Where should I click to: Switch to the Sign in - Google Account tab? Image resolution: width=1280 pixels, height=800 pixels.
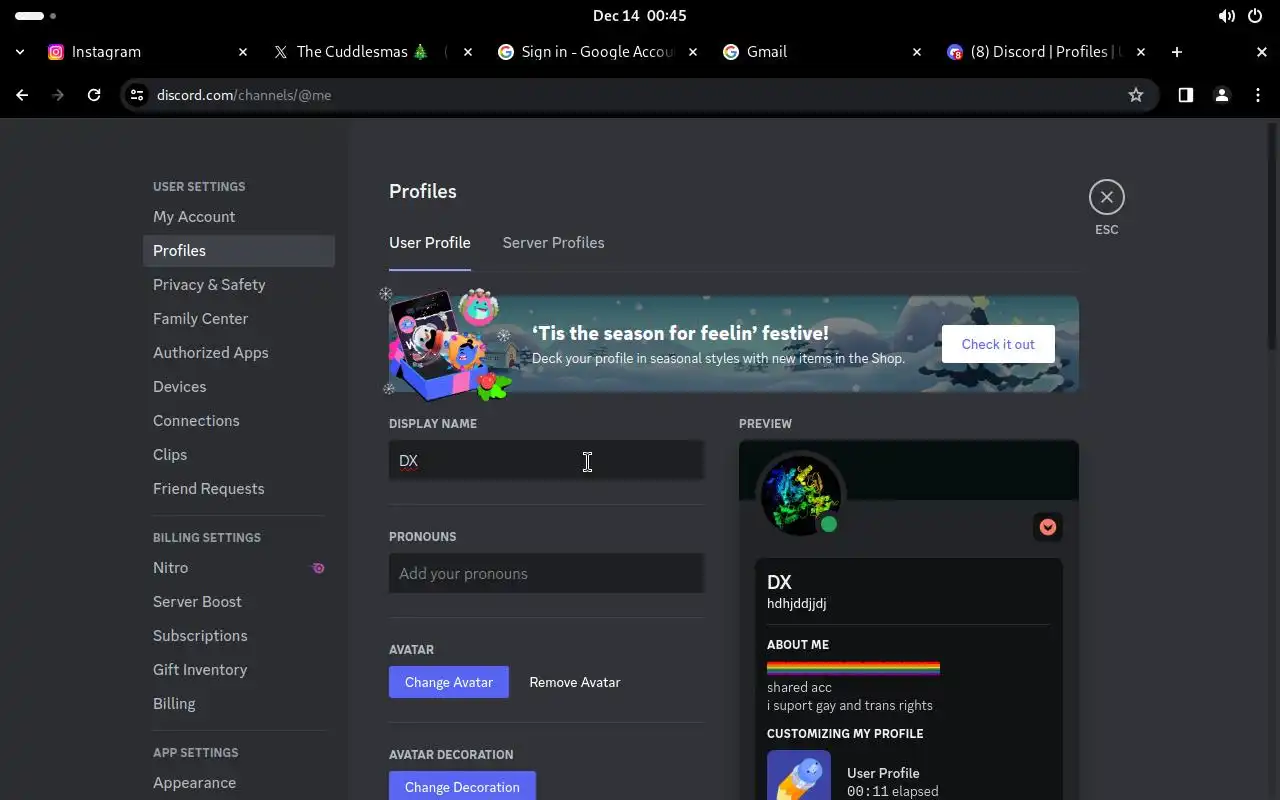pyautogui.click(x=597, y=52)
